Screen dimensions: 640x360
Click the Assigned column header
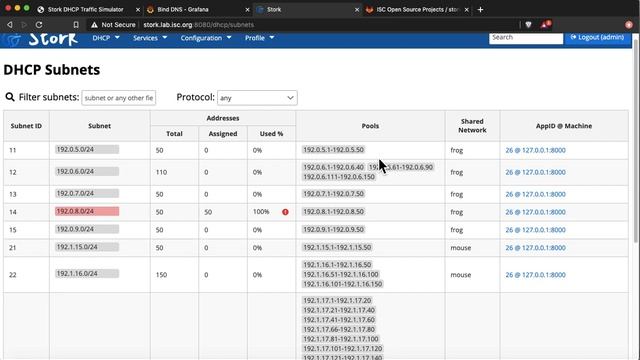[x=223, y=133]
